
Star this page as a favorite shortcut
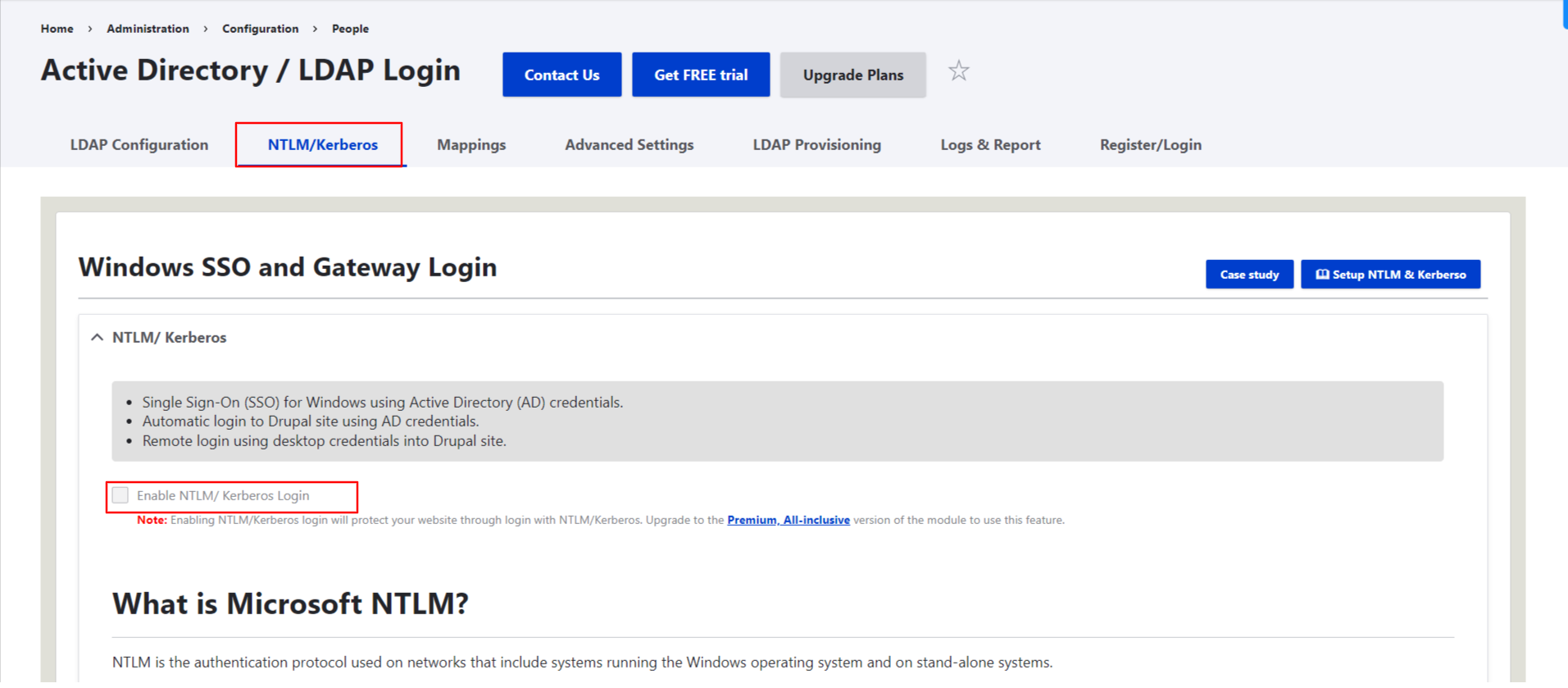[x=958, y=71]
